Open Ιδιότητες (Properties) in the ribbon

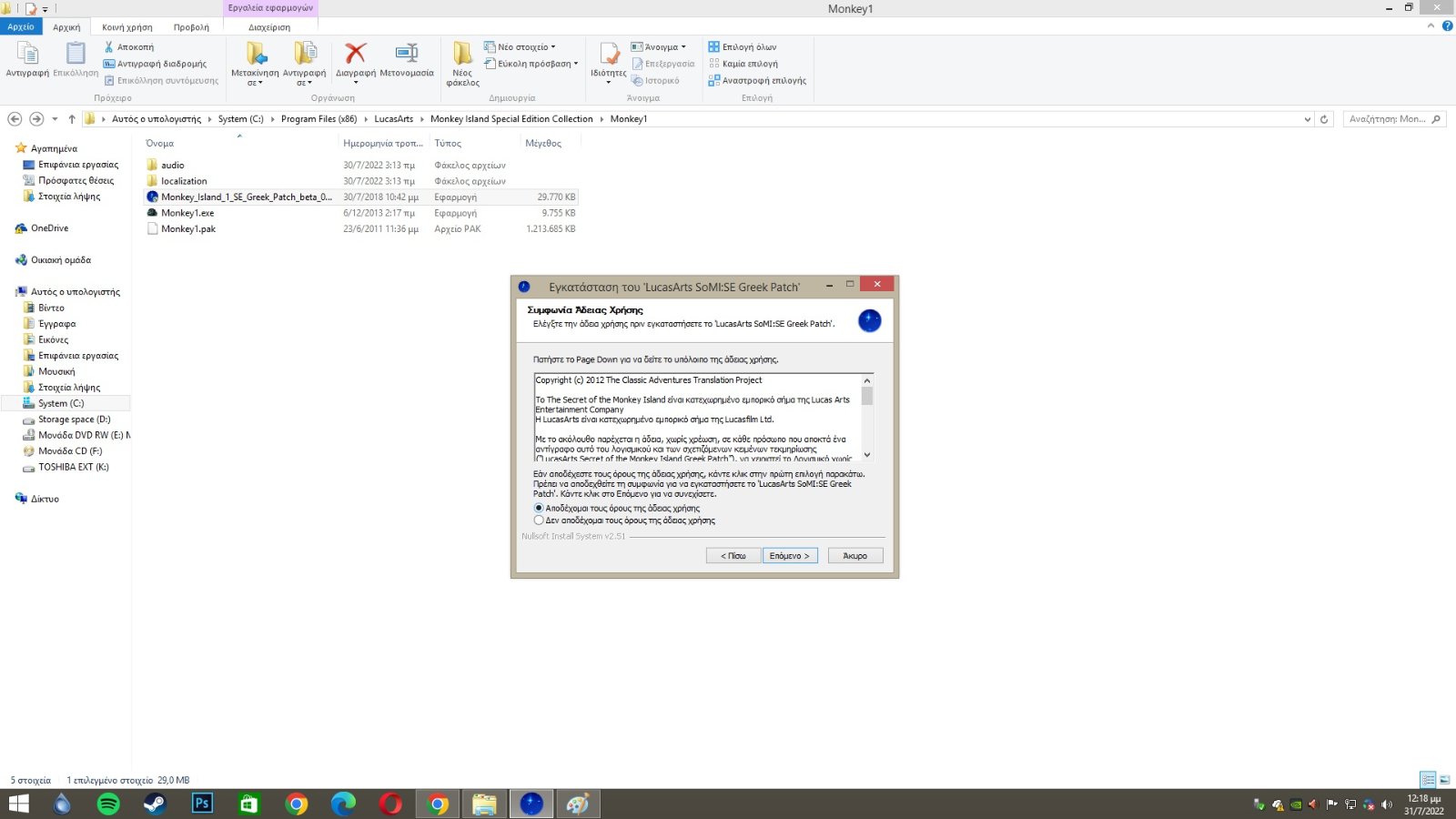pos(608,62)
